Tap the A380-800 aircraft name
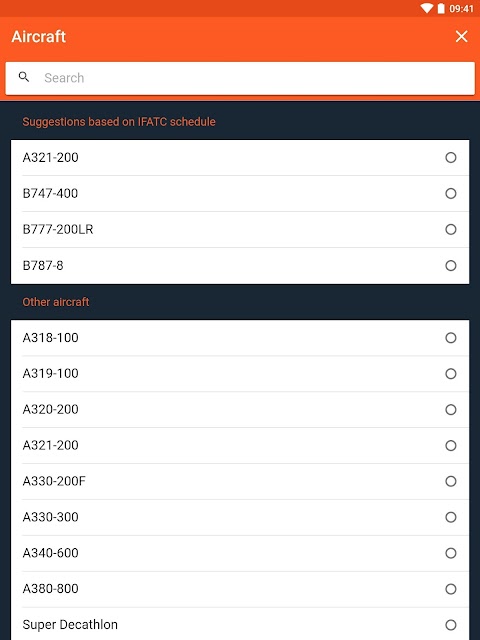Viewport: 480px width, 640px height. click(50, 589)
